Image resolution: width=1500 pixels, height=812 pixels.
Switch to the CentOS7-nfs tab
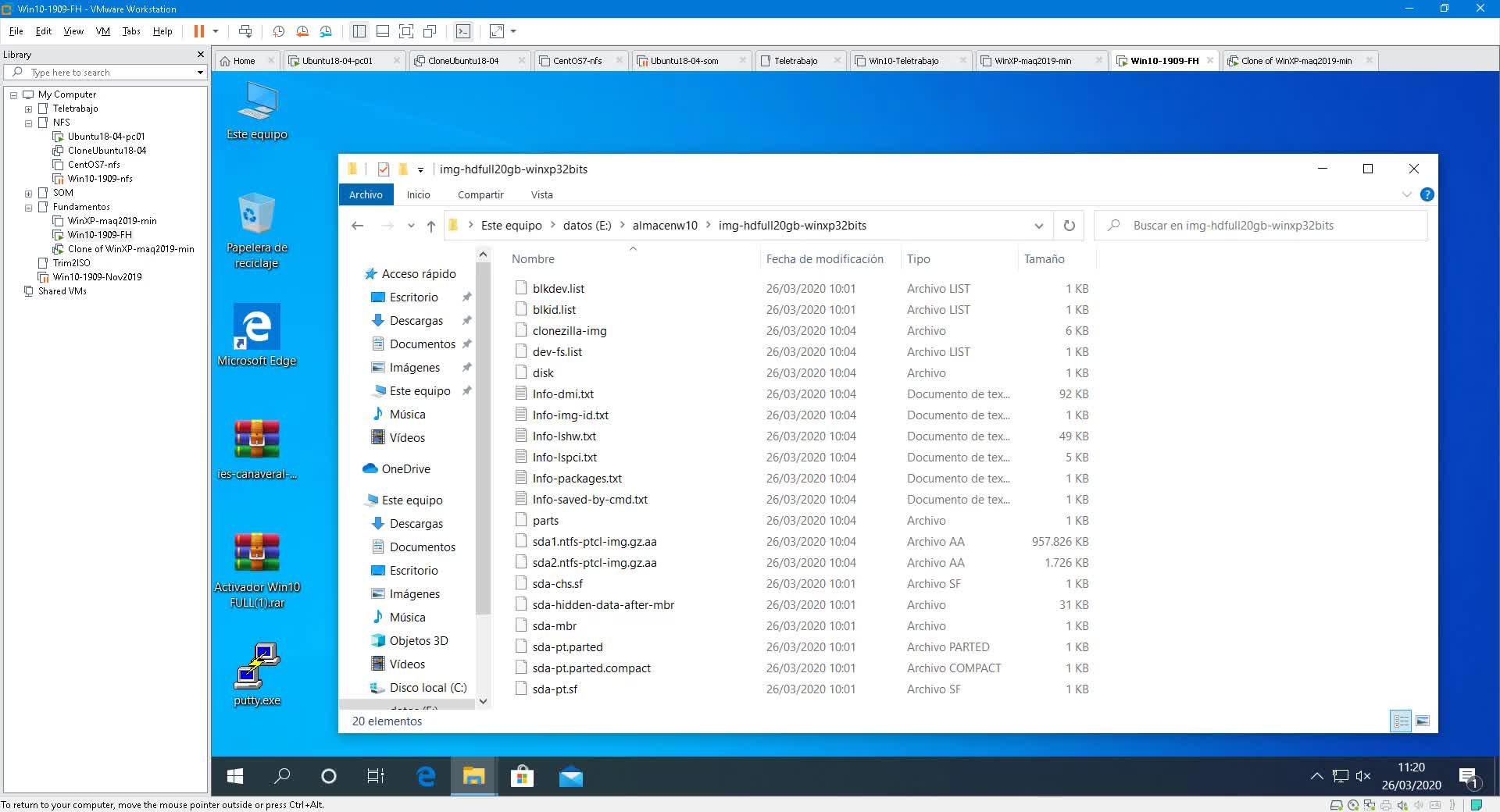[x=577, y=61]
